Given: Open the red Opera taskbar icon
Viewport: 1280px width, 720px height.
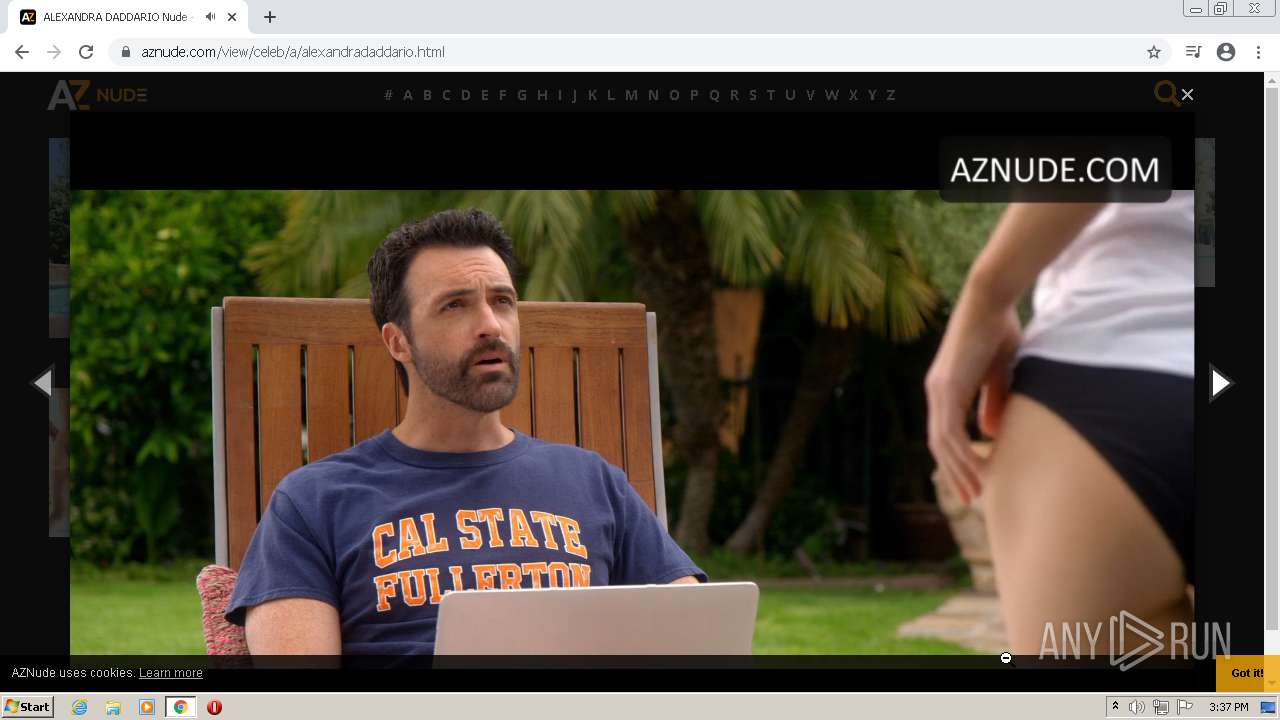Looking at the screenshot, I should (214, 707).
